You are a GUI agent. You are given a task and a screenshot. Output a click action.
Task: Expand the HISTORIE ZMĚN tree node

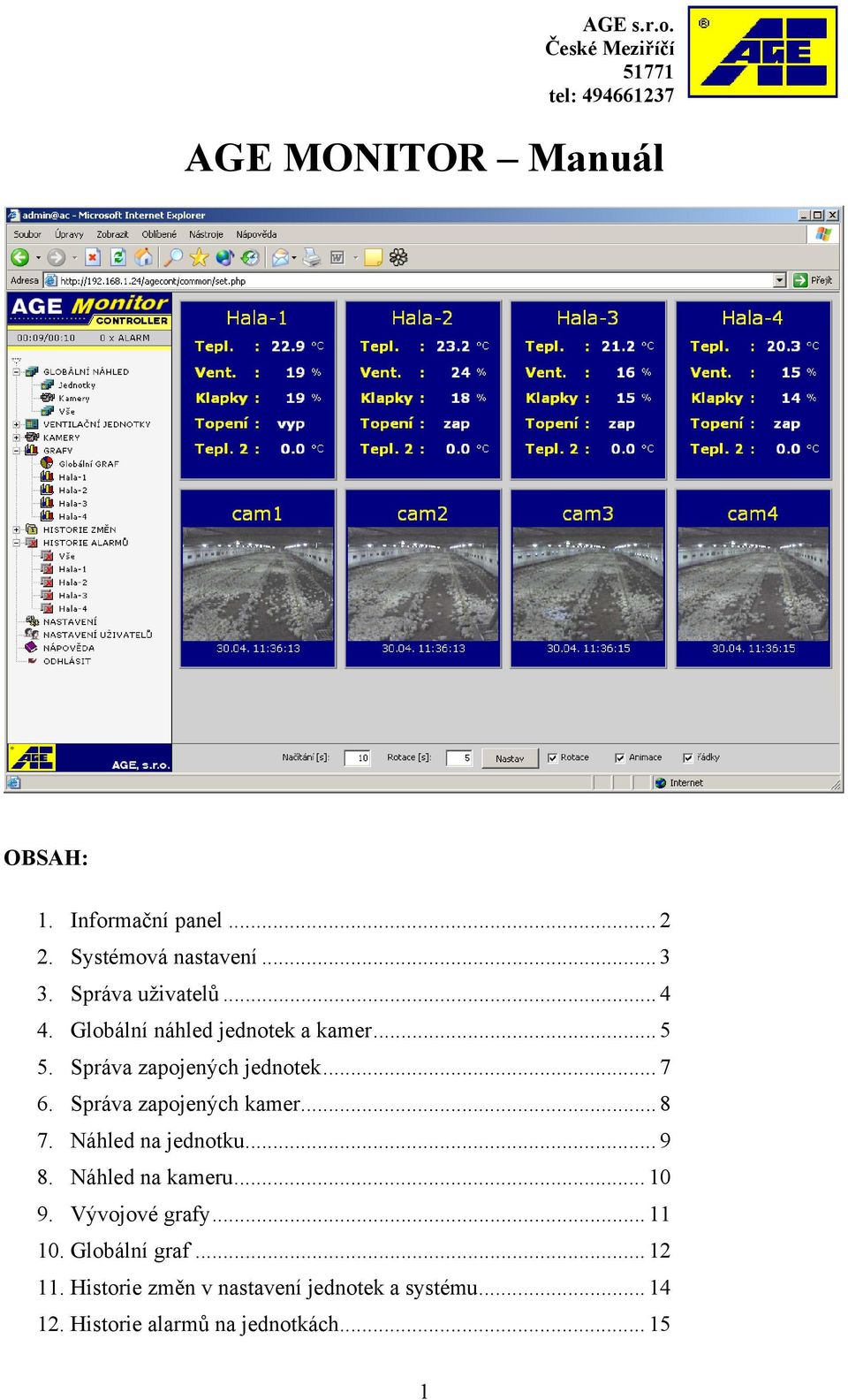(x=17, y=530)
